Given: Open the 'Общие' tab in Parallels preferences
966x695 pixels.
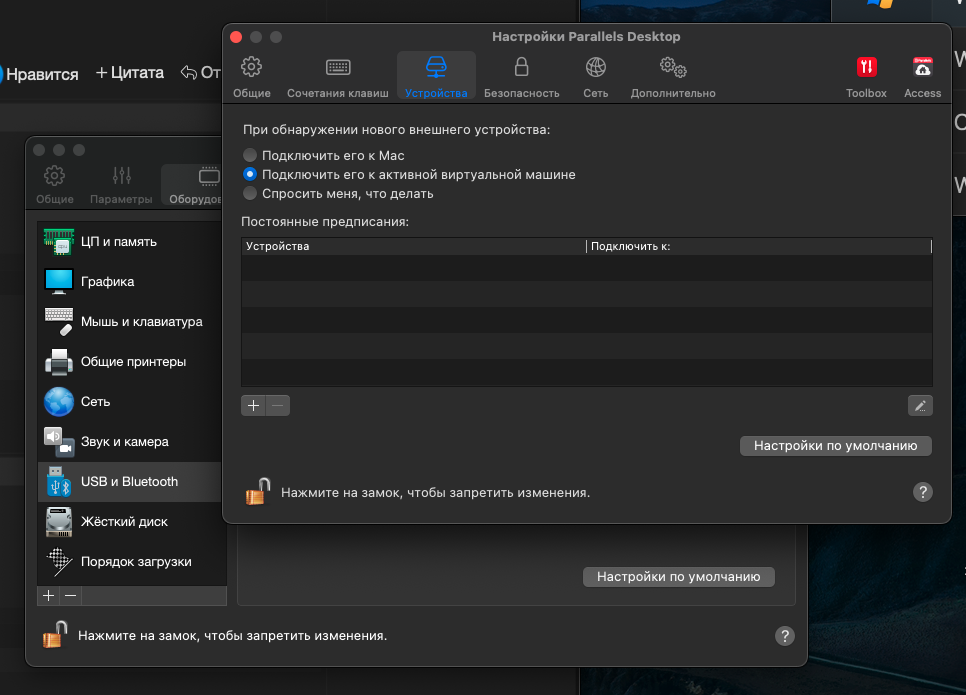Looking at the screenshot, I should point(252,76).
